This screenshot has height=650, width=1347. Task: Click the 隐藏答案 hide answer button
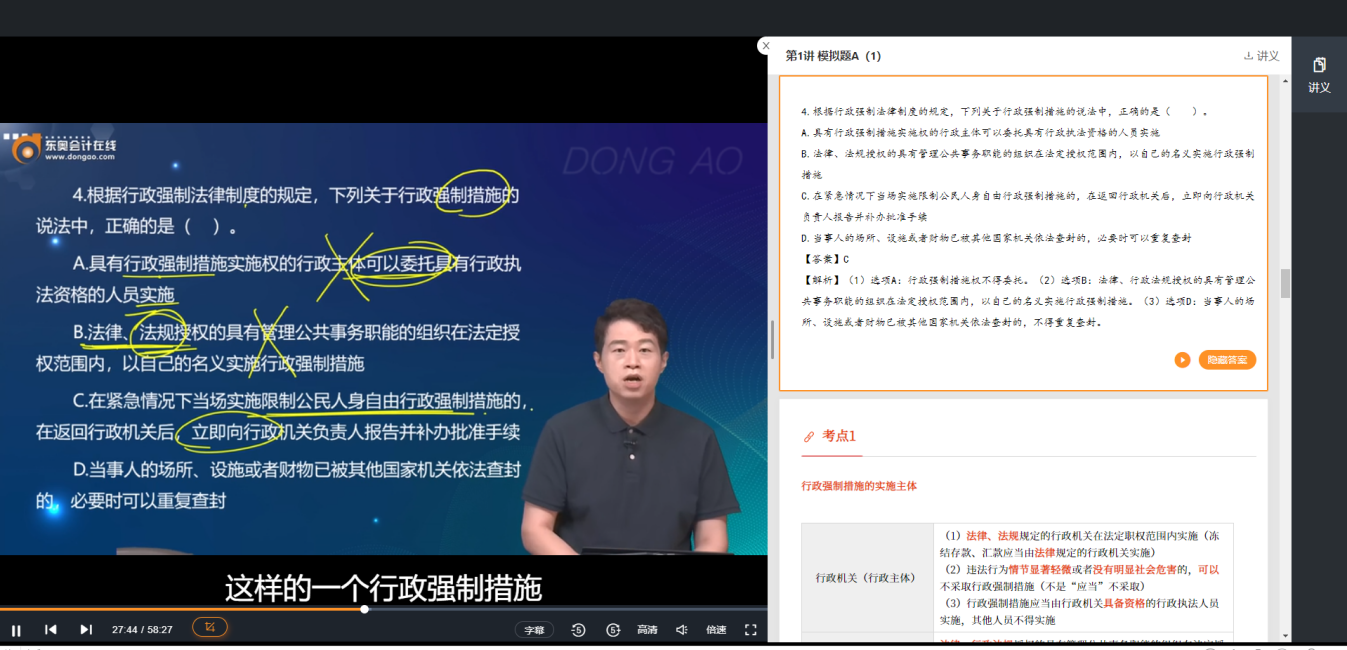point(1226,360)
